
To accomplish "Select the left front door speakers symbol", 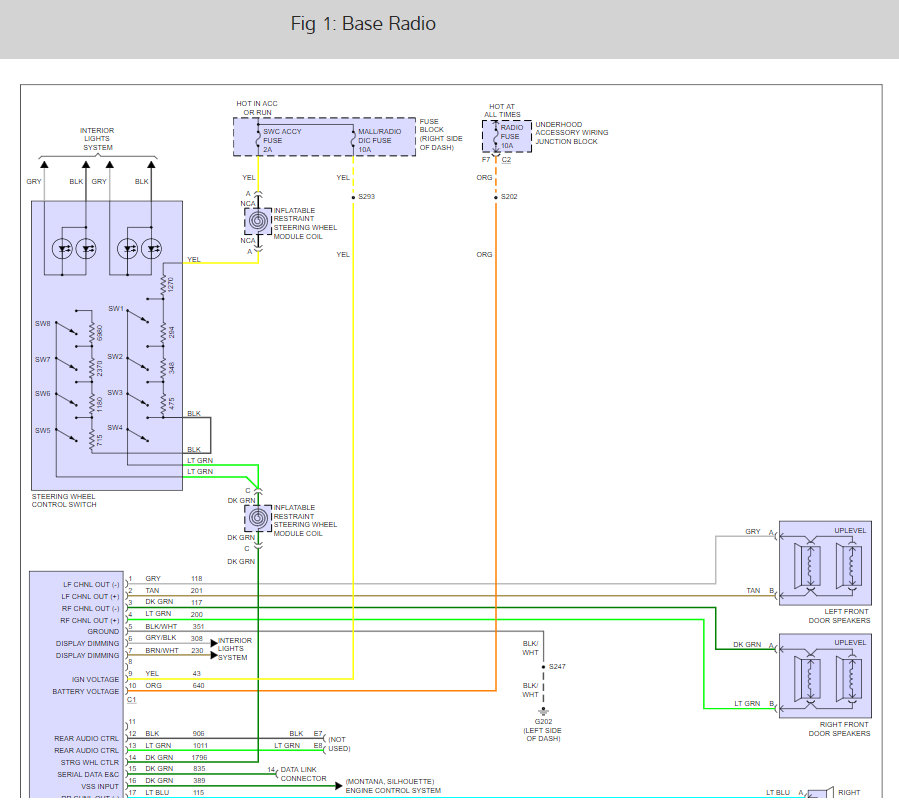I will coord(825,565).
